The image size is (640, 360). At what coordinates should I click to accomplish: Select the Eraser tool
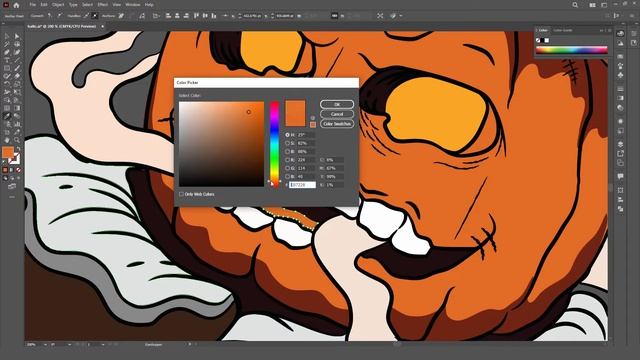coord(17,76)
